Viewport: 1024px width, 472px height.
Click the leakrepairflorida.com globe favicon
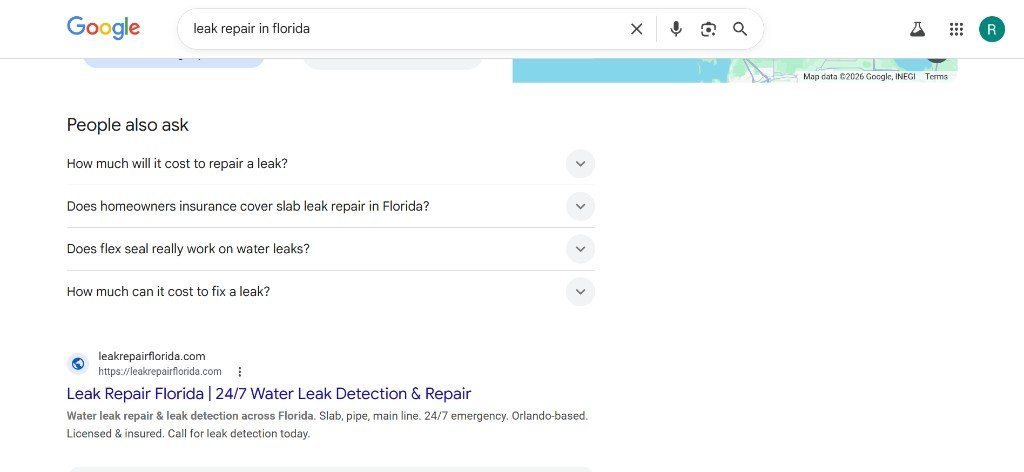click(x=78, y=364)
